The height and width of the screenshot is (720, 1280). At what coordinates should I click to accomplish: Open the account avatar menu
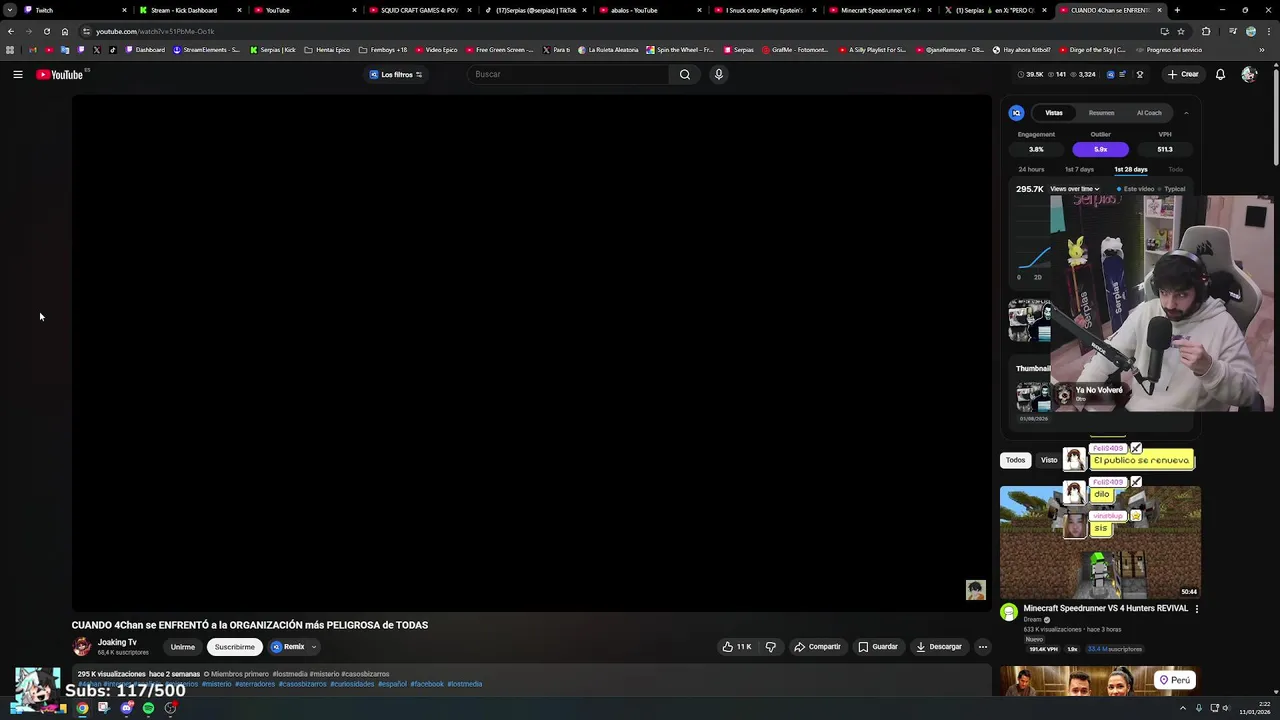click(x=1248, y=74)
